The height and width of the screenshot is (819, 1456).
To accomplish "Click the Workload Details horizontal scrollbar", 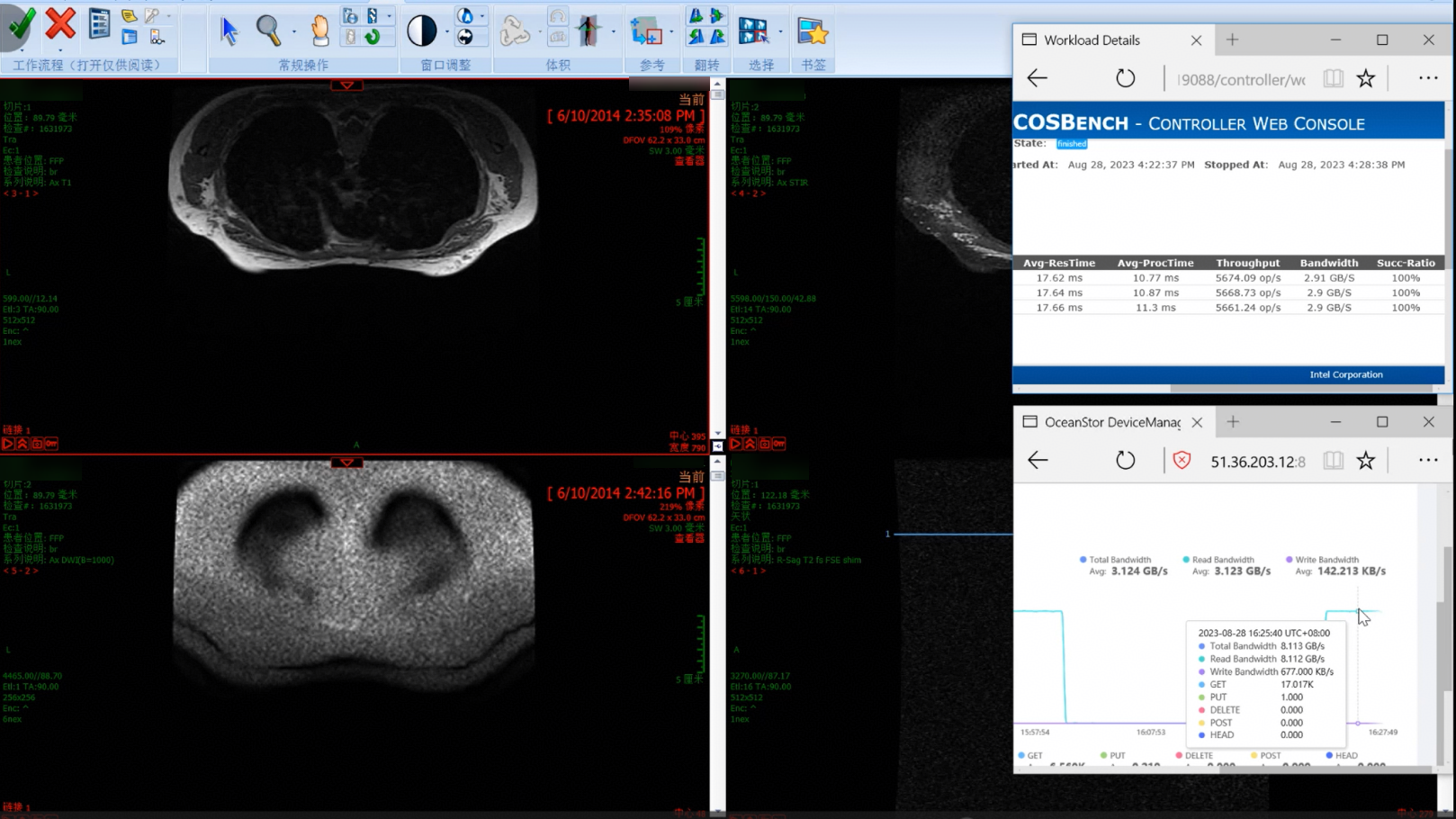I will 1300,389.
